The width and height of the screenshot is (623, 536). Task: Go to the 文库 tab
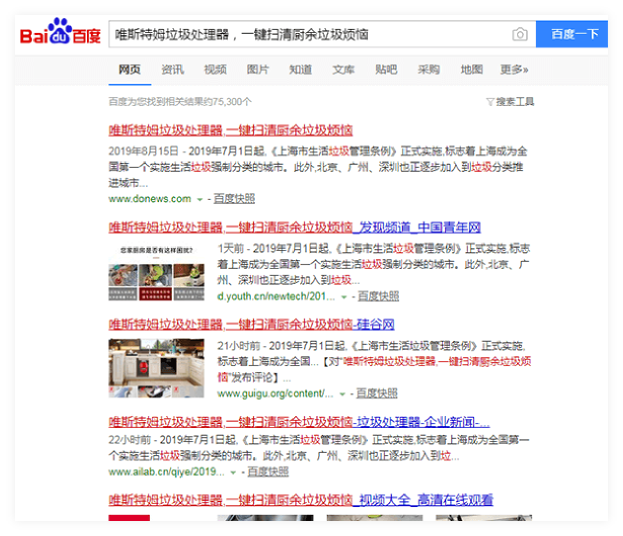point(343,70)
